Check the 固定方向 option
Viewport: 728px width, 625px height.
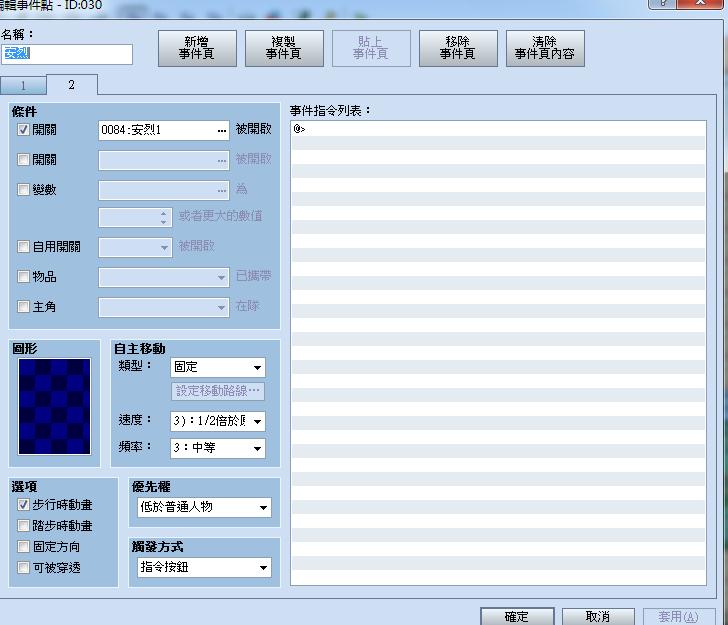23,547
